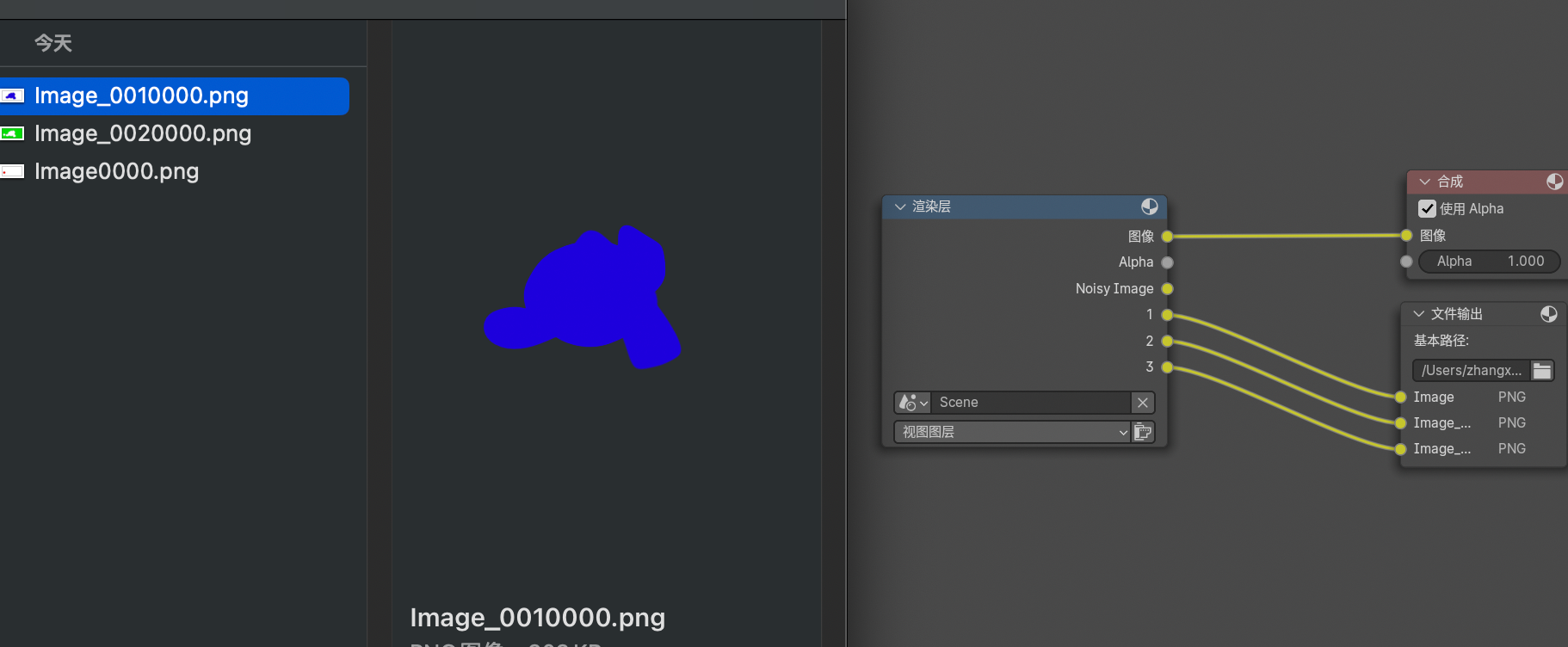1568x647 pixels.
Task: Click the Alpha input socket on 合成 node
Action: click(x=1406, y=262)
